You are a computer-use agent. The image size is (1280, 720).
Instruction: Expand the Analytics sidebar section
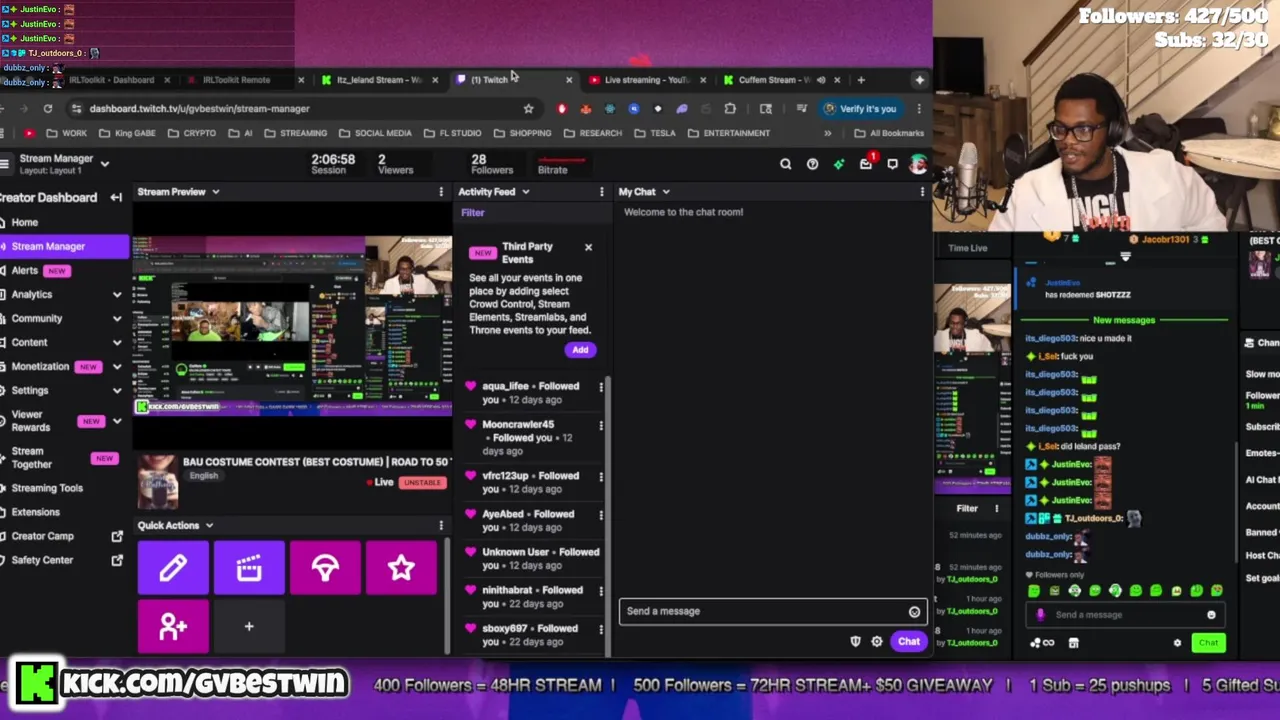coord(117,295)
